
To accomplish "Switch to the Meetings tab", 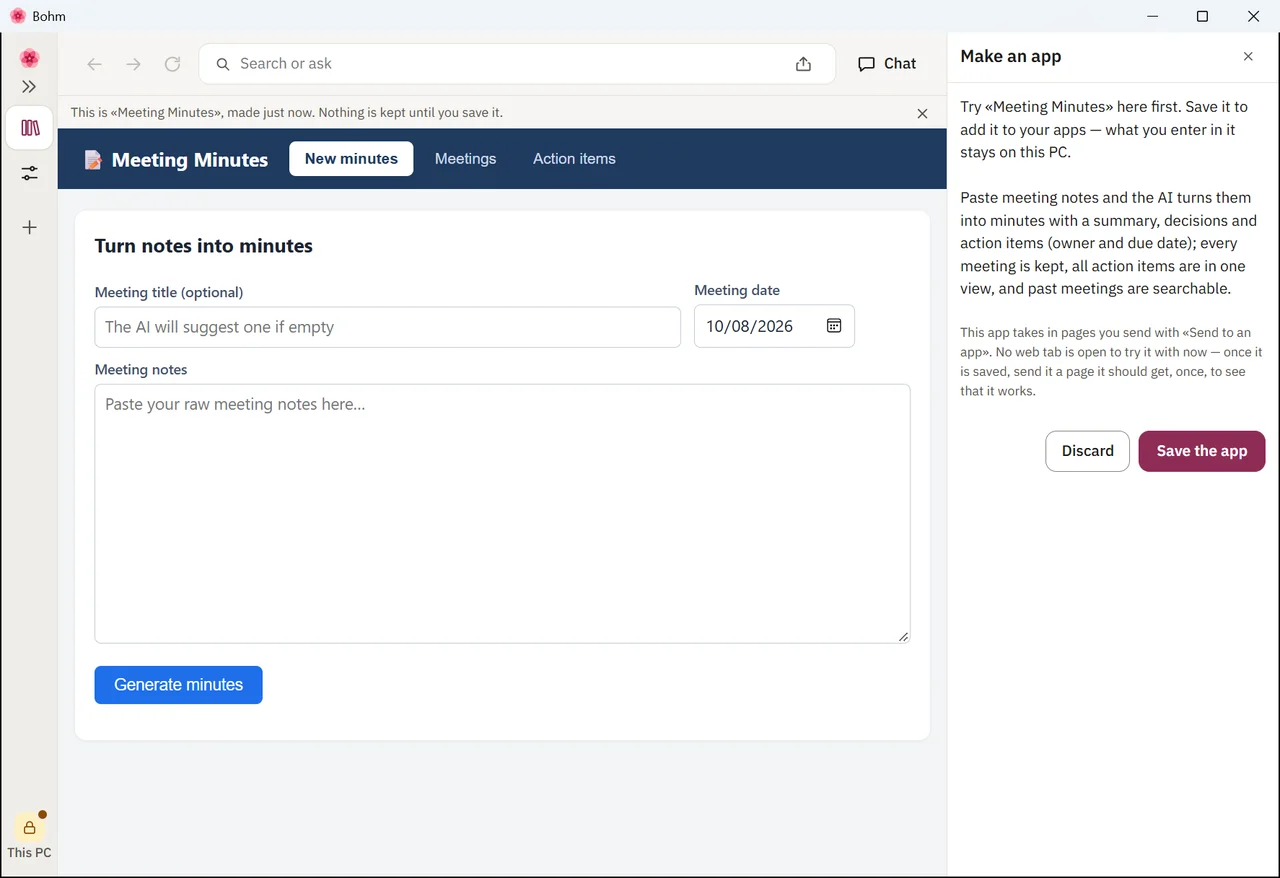I will pyautogui.click(x=465, y=159).
